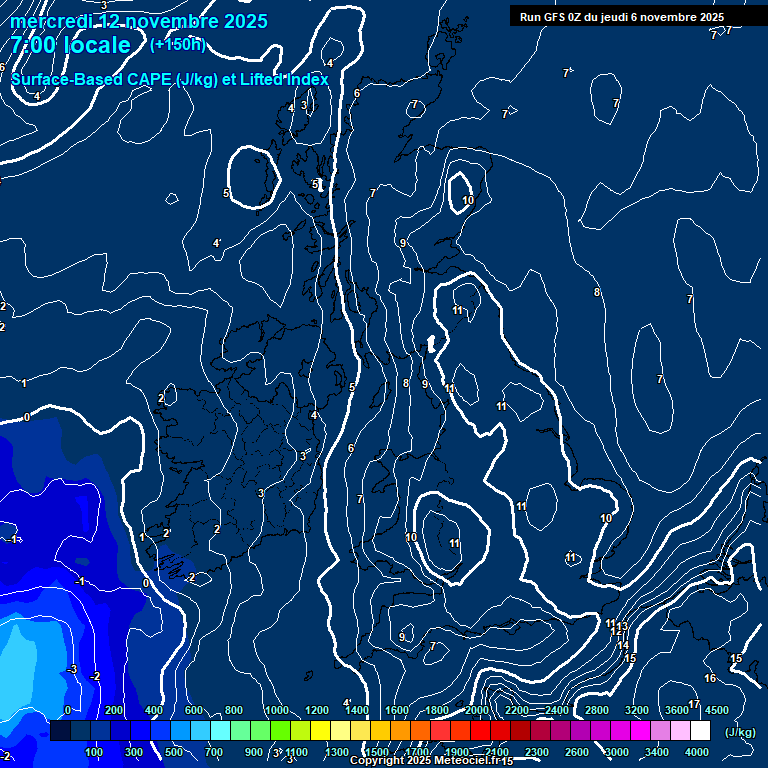
Task: Click the 'Run GFS 0Z du jeudi 6 novembre 2025' banner
Action: 622,17
